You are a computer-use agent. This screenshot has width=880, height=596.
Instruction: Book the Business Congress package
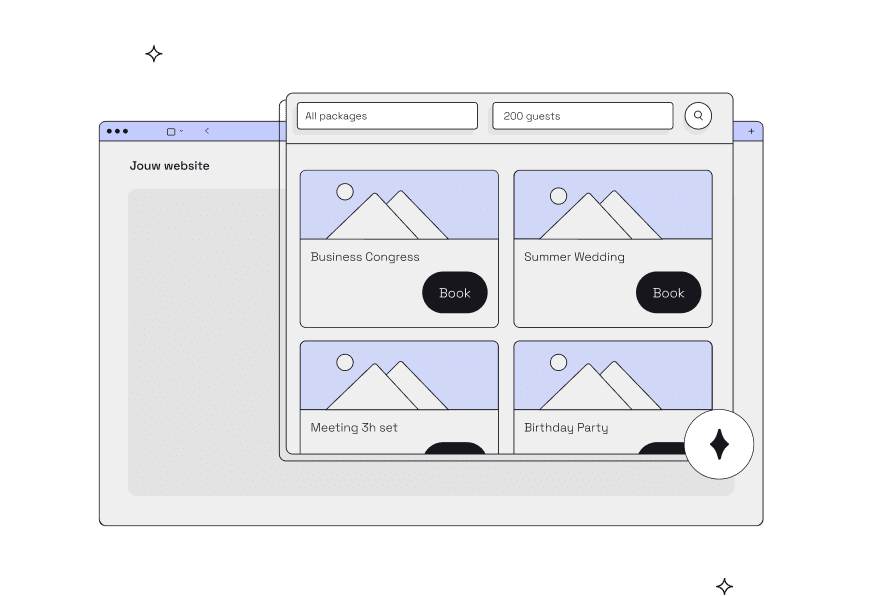coord(454,293)
